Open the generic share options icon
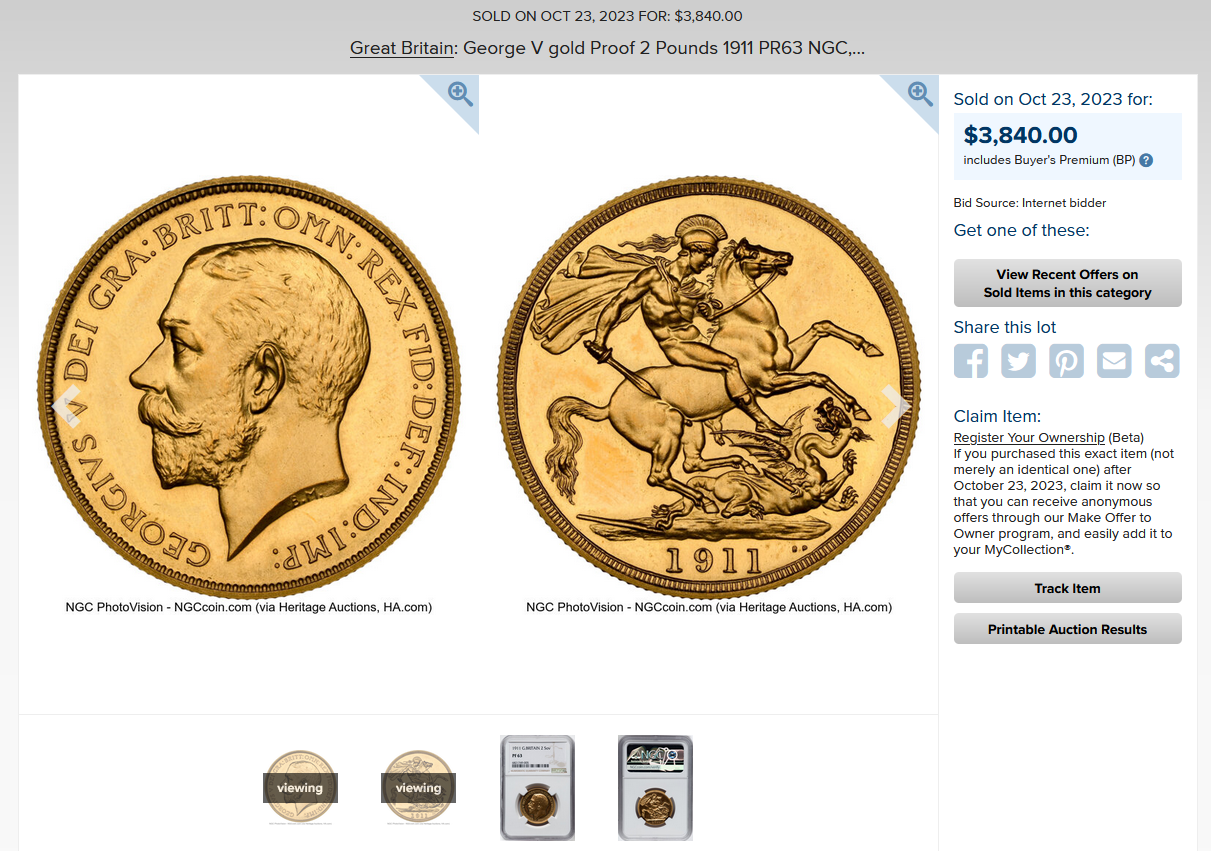The image size is (1211, 851). [x=1162, y=361]
